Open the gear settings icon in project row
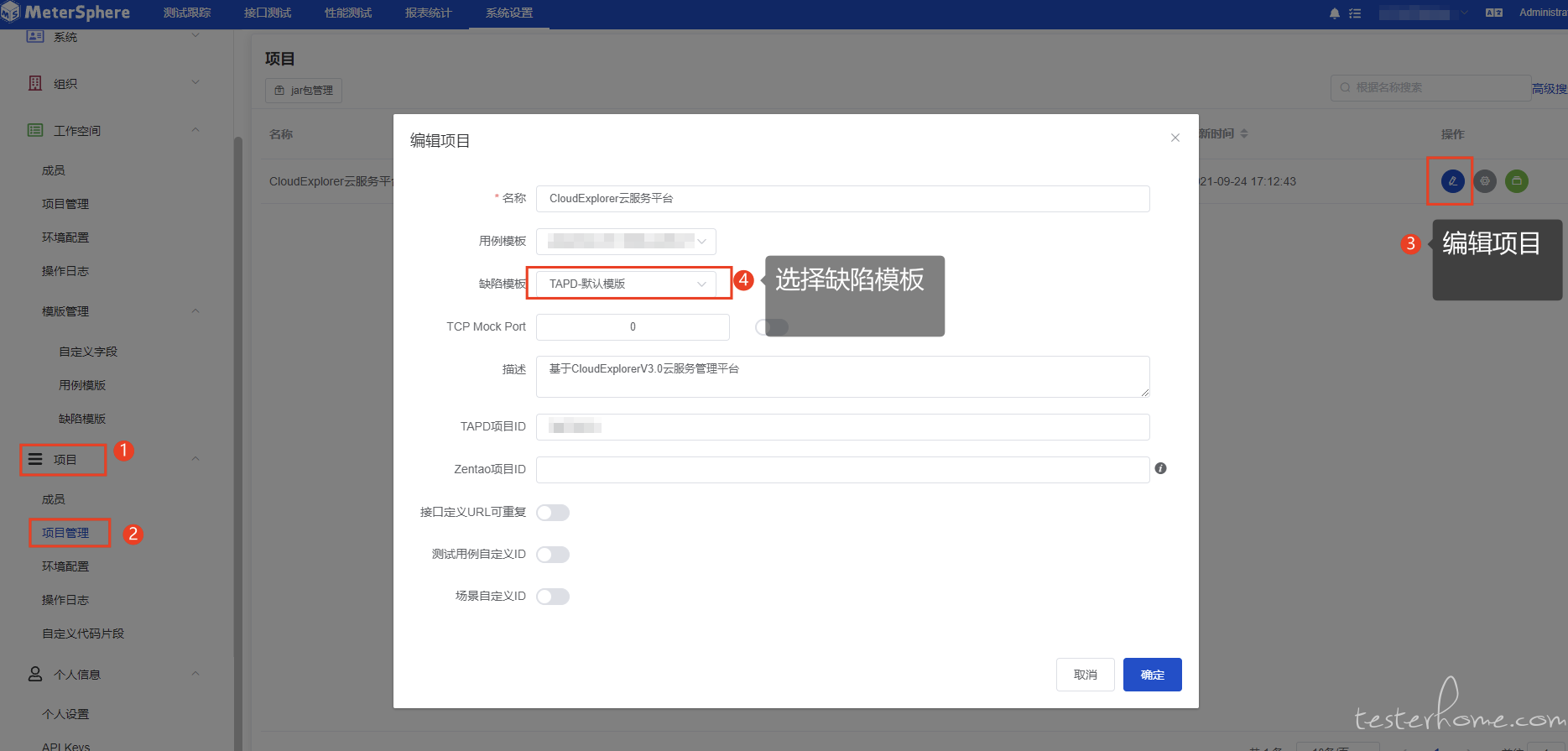This screenshot has height=751, width=1568. (x=1485, y=180)
